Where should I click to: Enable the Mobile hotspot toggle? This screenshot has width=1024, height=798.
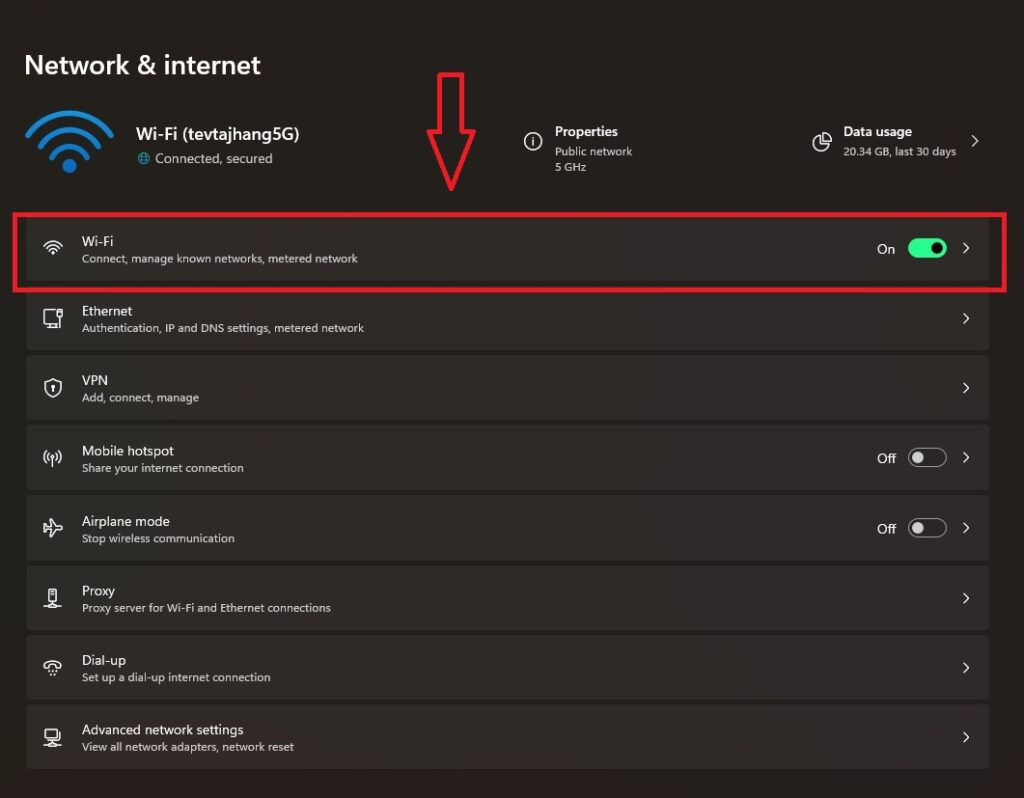[927, 458]
